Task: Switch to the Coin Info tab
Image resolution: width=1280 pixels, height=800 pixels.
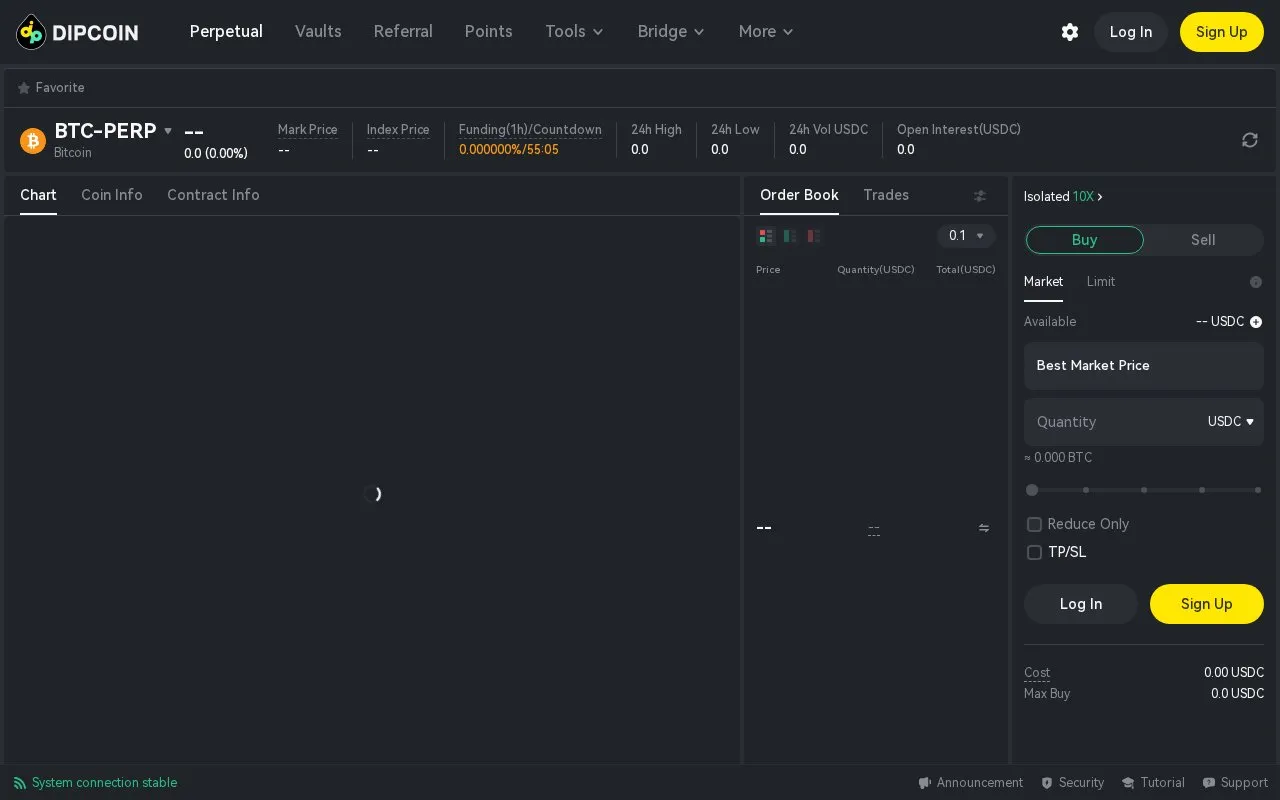Action: click(x=112, y=195)
